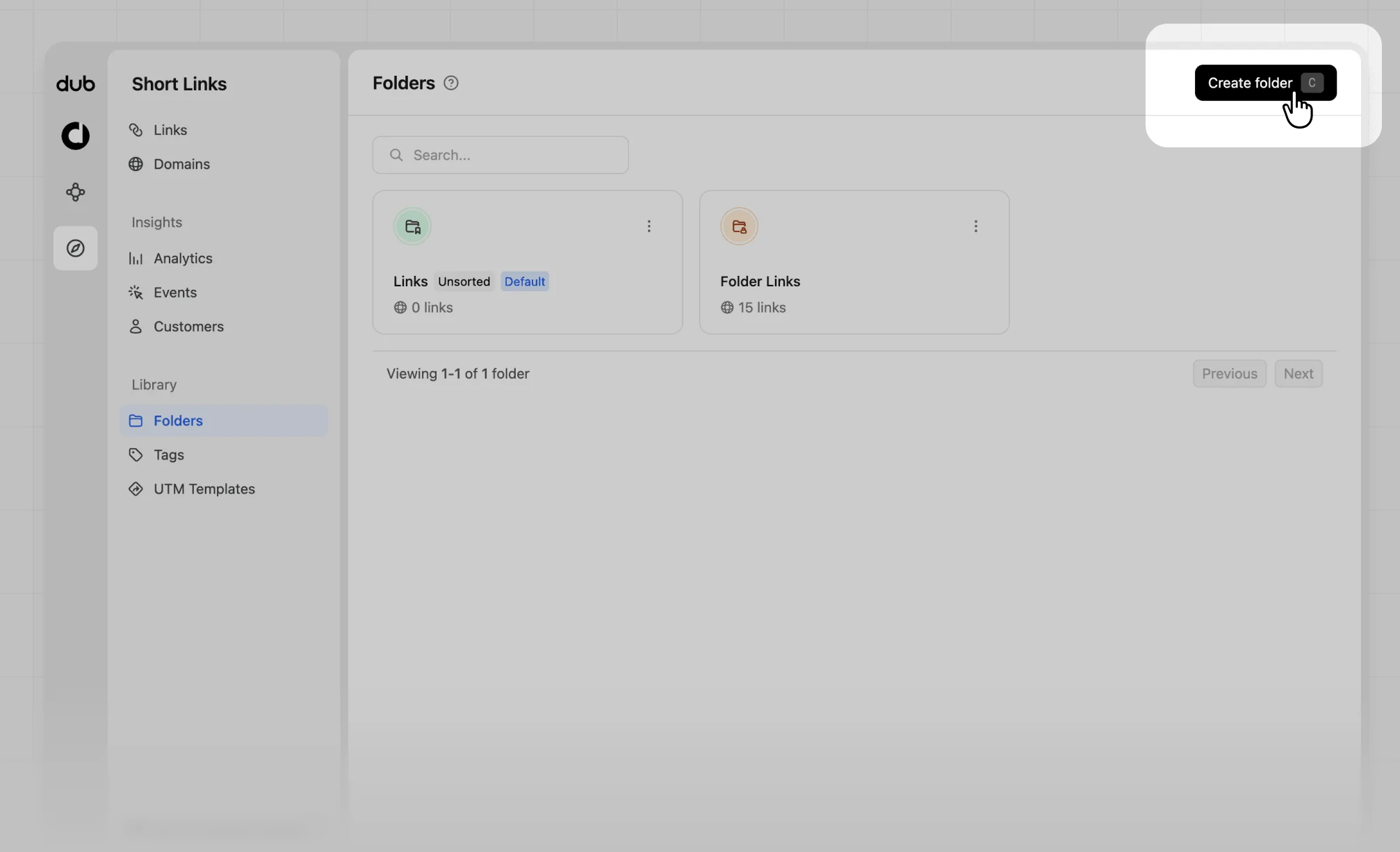Screen dimensions: 1400x852
Task: Click the UTM Templates diamond icon
Action: click(136, 489)
